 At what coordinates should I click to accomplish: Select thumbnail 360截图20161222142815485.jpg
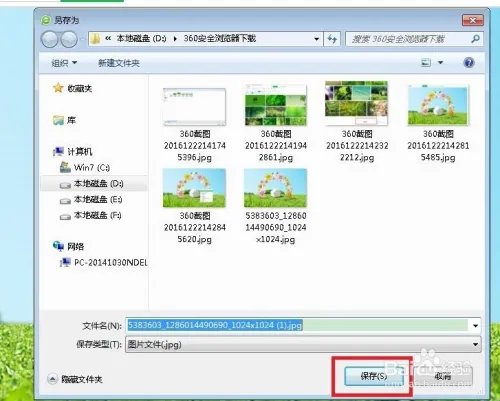point(438,105)
